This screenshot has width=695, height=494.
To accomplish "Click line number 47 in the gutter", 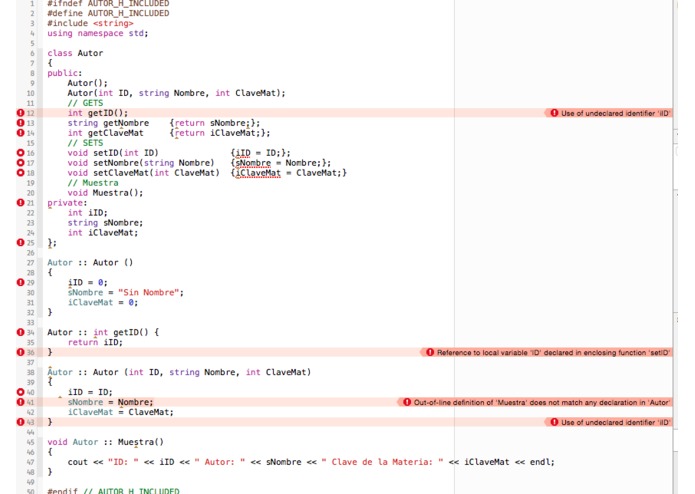I will (31, 462).
